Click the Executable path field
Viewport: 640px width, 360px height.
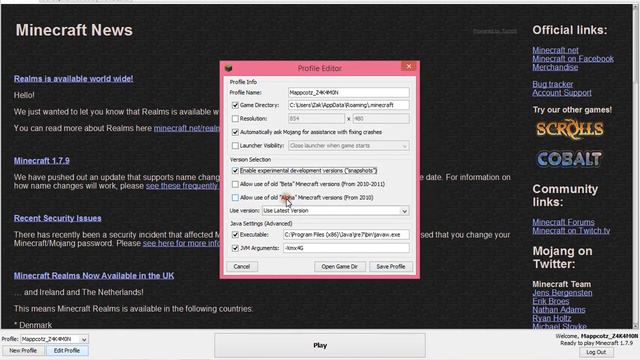click(346, 235)
